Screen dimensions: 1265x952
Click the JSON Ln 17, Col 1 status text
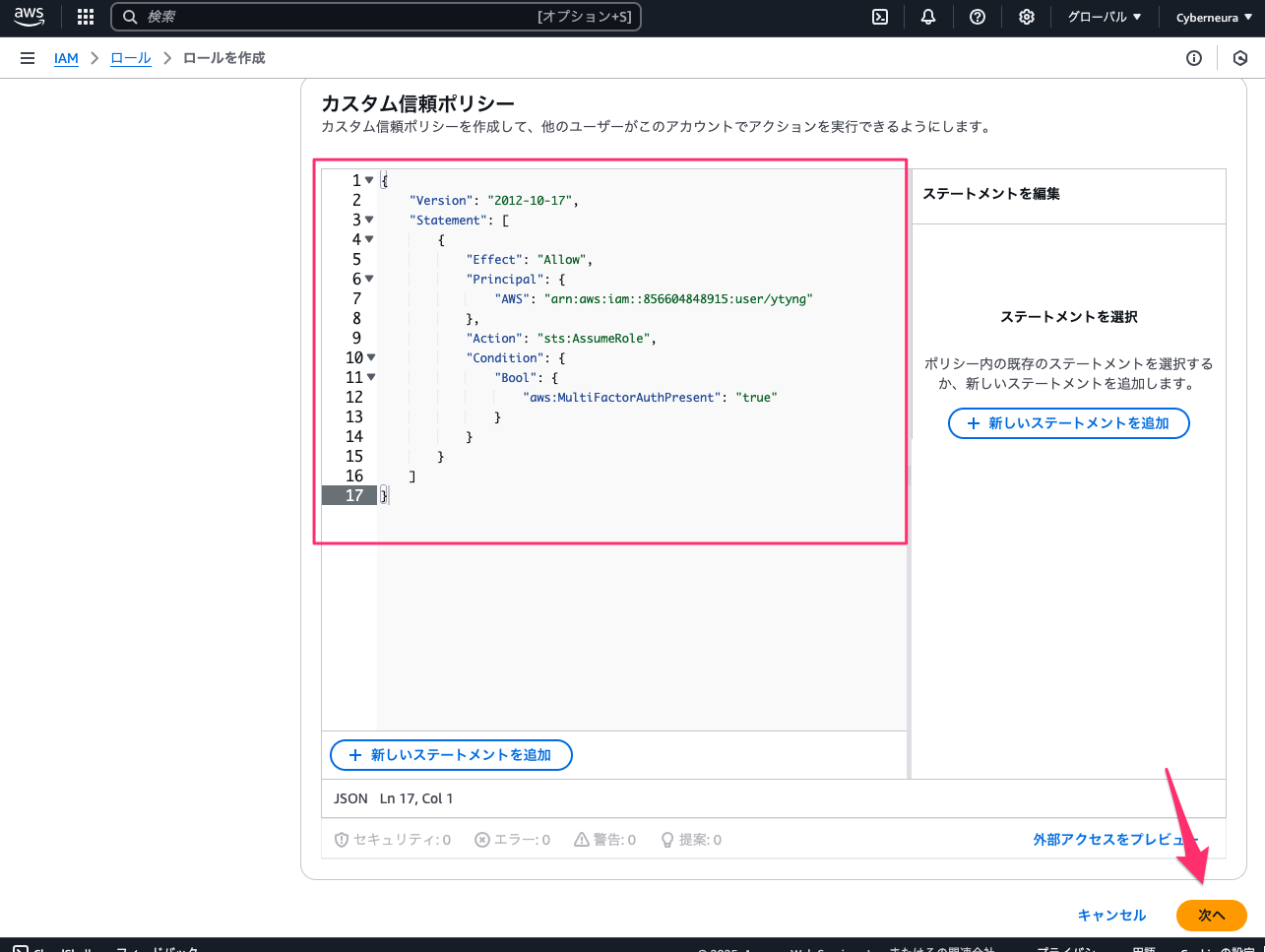coord(394,798)
